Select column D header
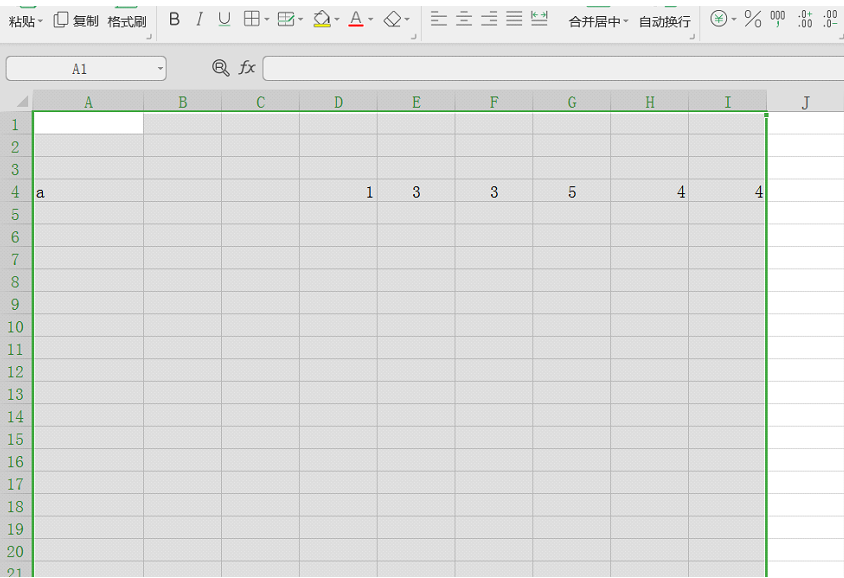Screen dimensions: 844x578 pyautogui.click(x=338, y=102)
